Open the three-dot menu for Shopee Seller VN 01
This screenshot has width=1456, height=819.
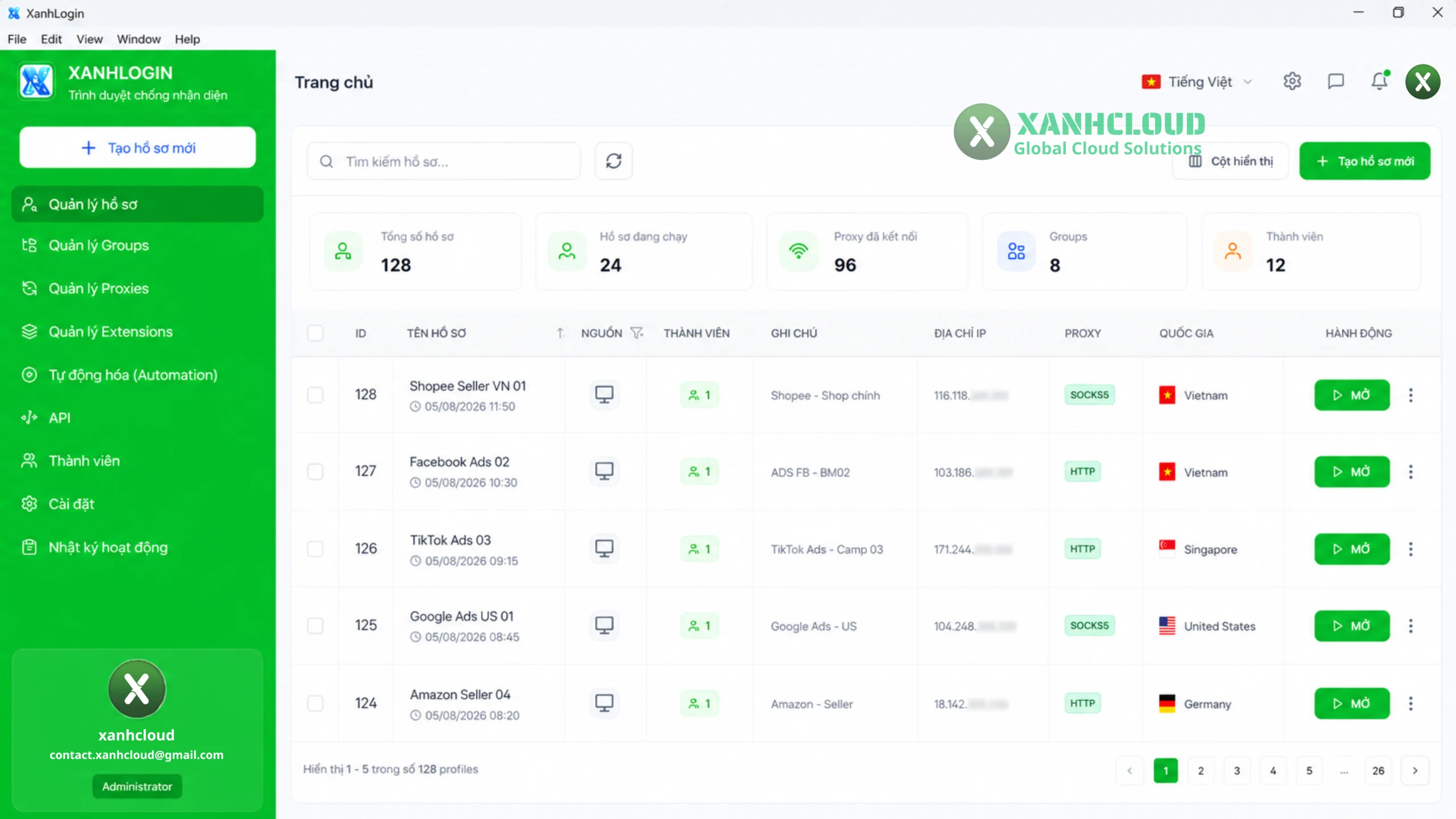tap(1410, 395)
